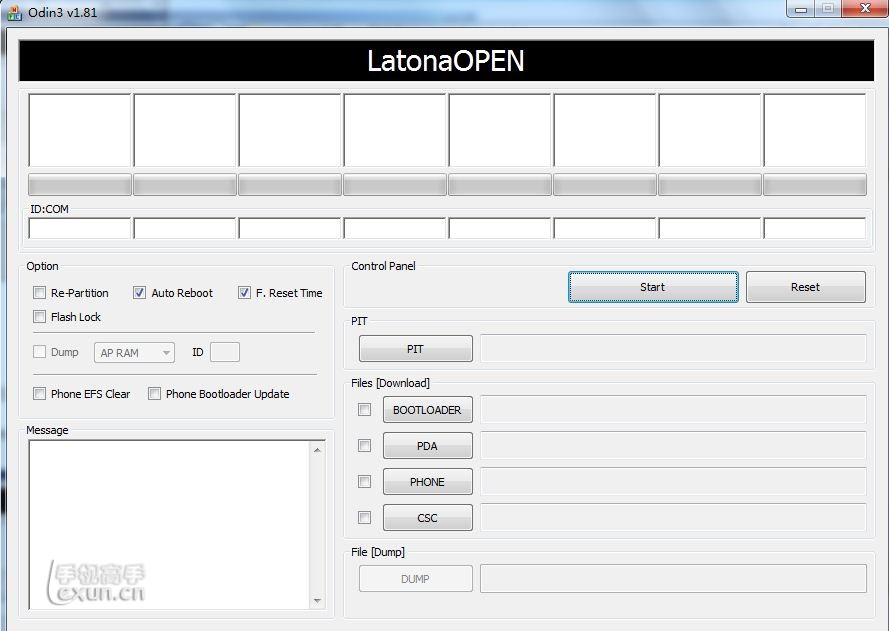Click the first progress bar slot
The width and height of the screenshot is (889, 631).
(80, 185)
